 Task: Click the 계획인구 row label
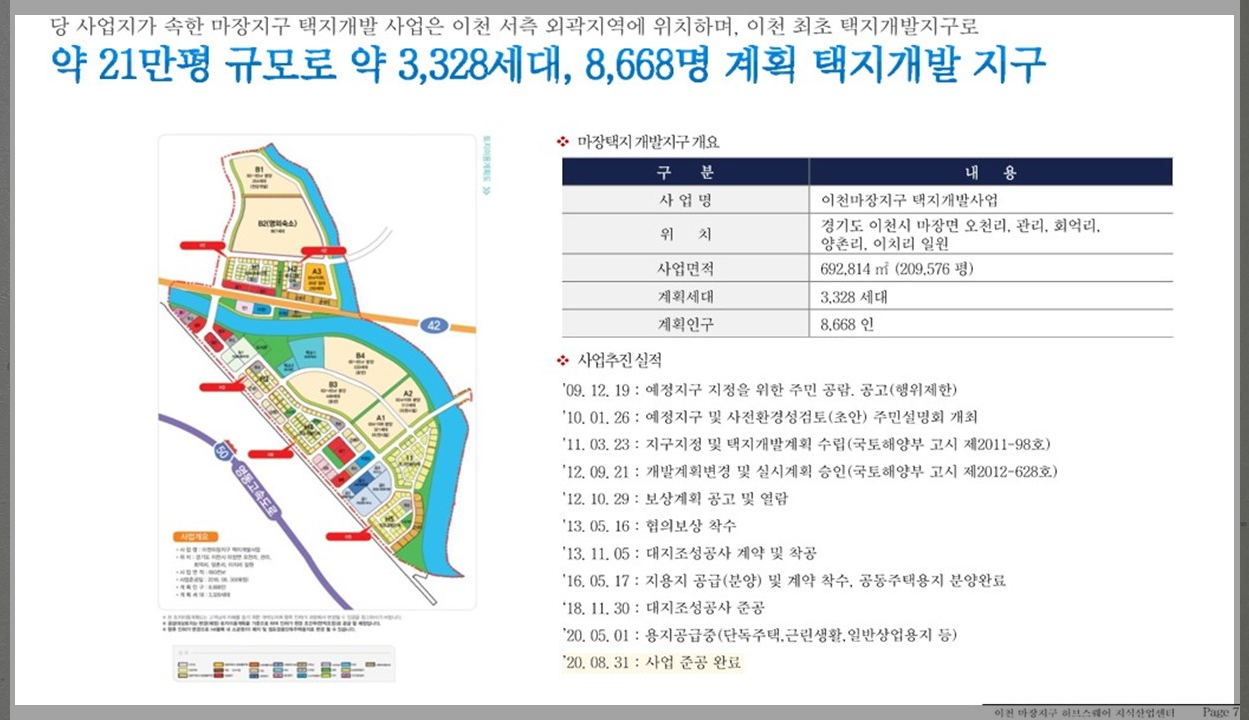[685, 324]
